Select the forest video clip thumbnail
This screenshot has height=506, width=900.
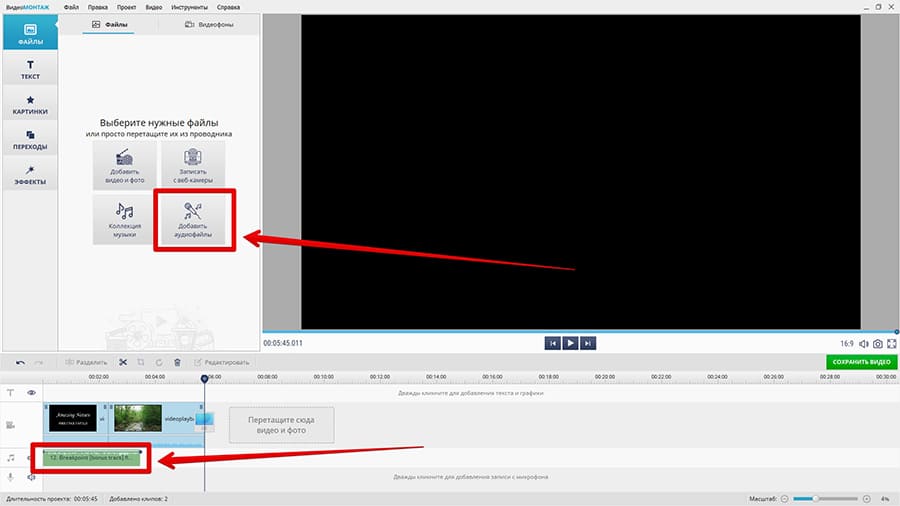pos(138,418)
